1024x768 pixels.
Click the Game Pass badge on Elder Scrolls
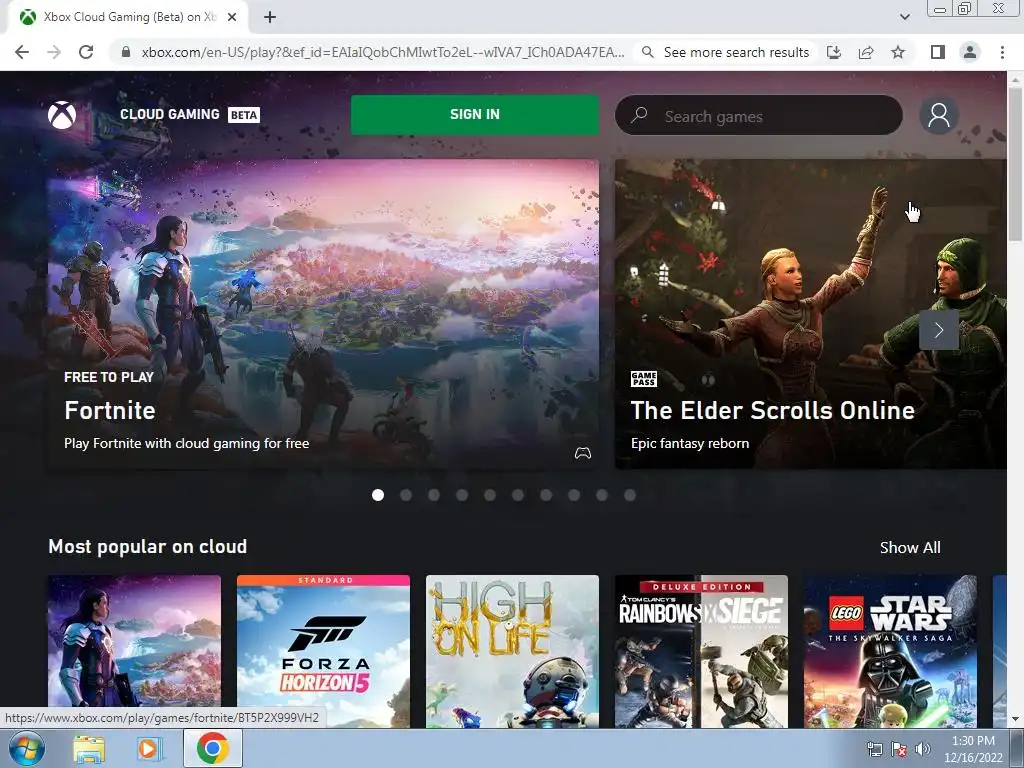643,378
